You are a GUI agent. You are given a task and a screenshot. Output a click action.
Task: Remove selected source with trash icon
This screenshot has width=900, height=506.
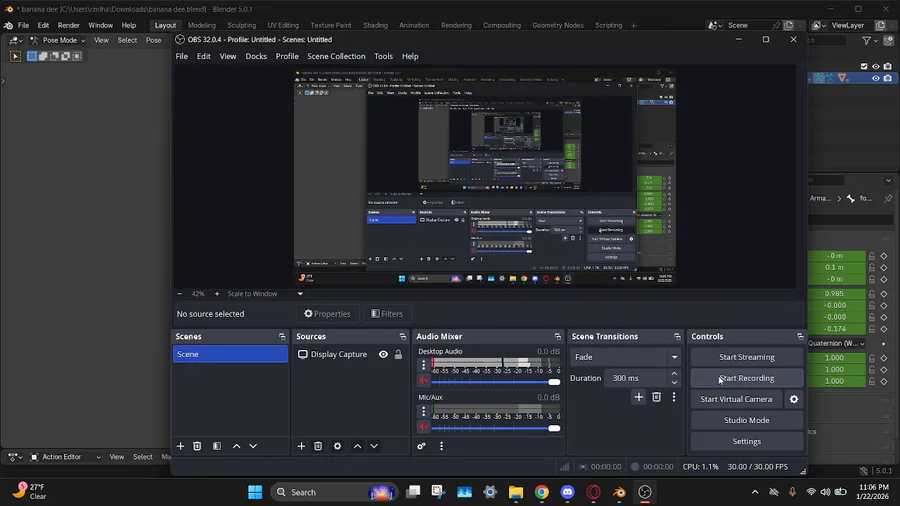coord(318,446)
